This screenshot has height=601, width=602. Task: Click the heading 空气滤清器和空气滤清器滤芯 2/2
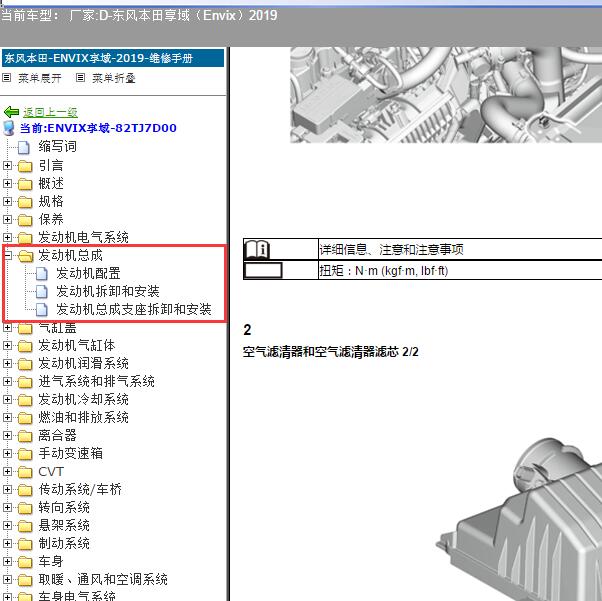pos(331,352)
